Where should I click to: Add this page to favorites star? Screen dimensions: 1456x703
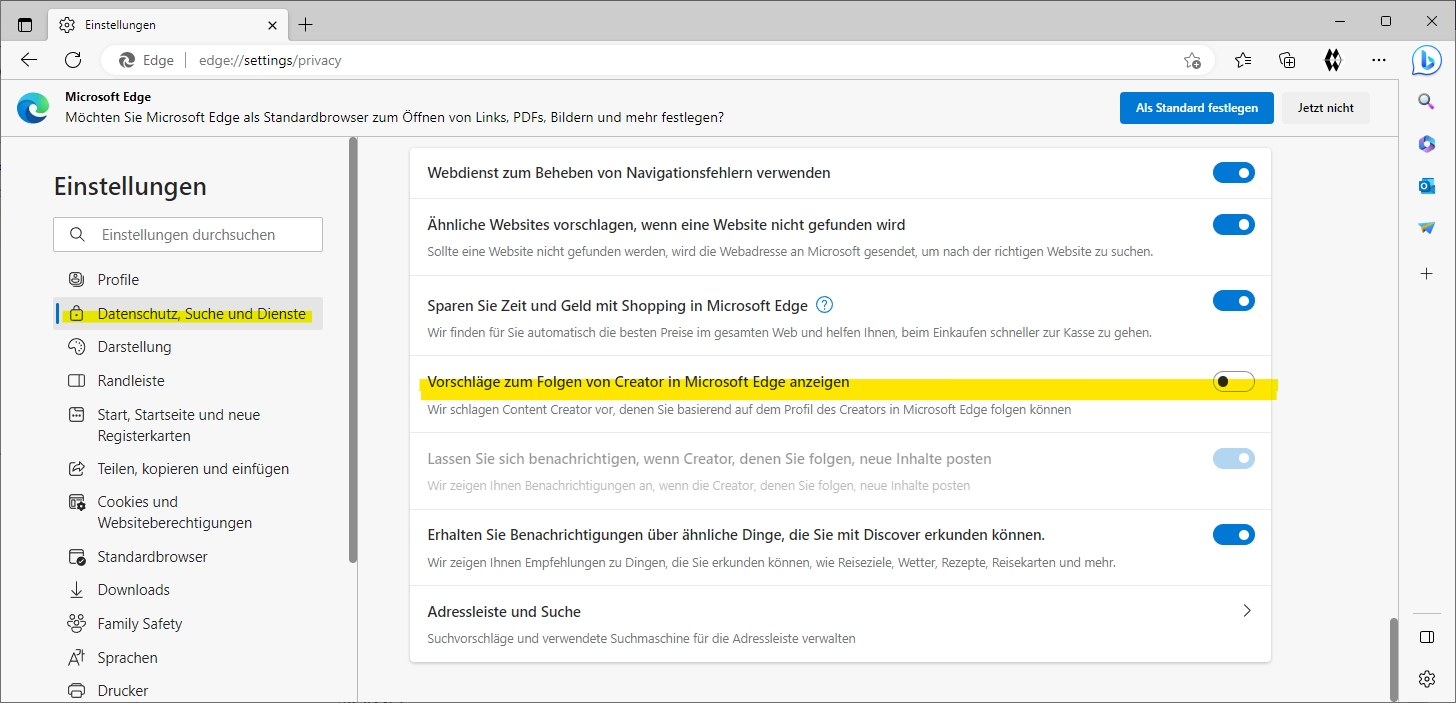coord(1192,60)
